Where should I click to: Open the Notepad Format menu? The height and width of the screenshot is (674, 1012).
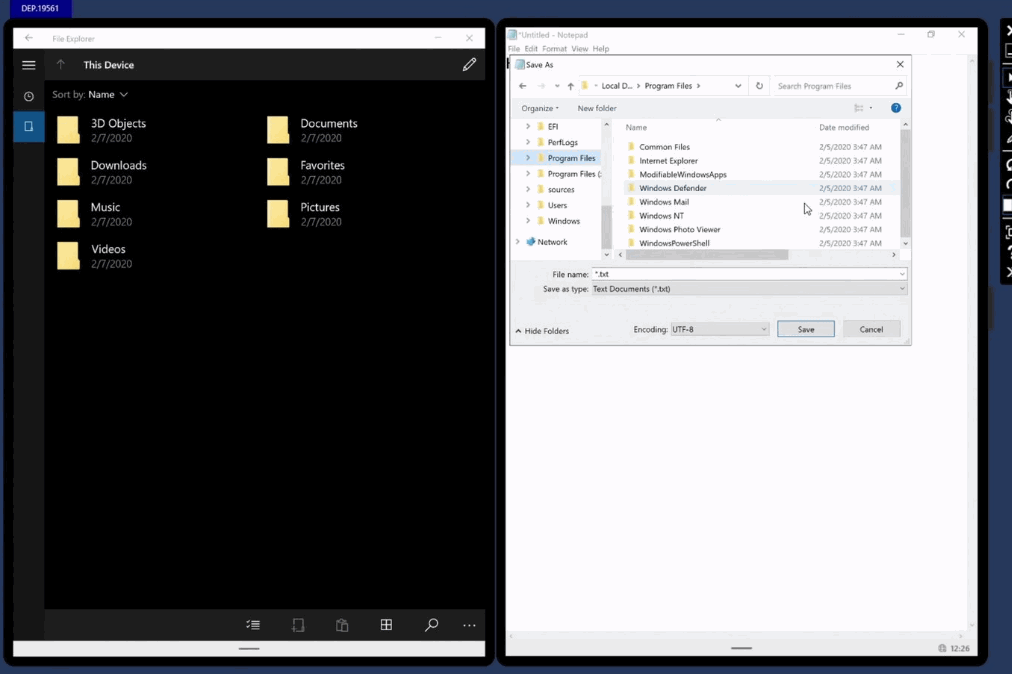point(554,49)
